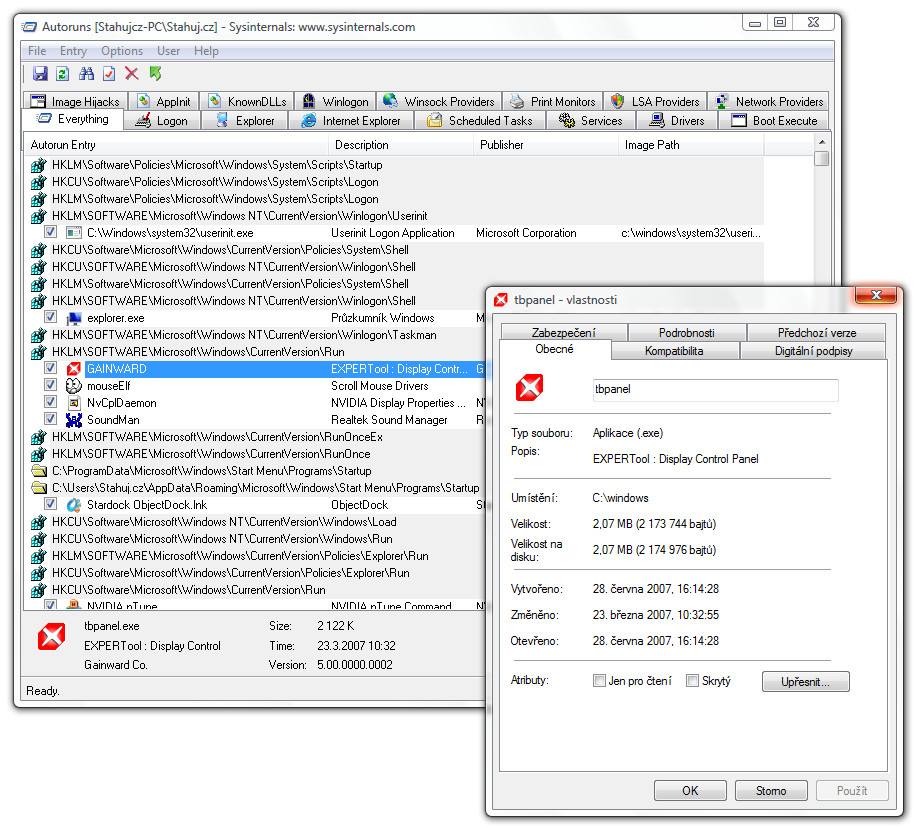Open the Zabezpečení tab in properties dialog
917x828 pixels.
click(564, 333)
